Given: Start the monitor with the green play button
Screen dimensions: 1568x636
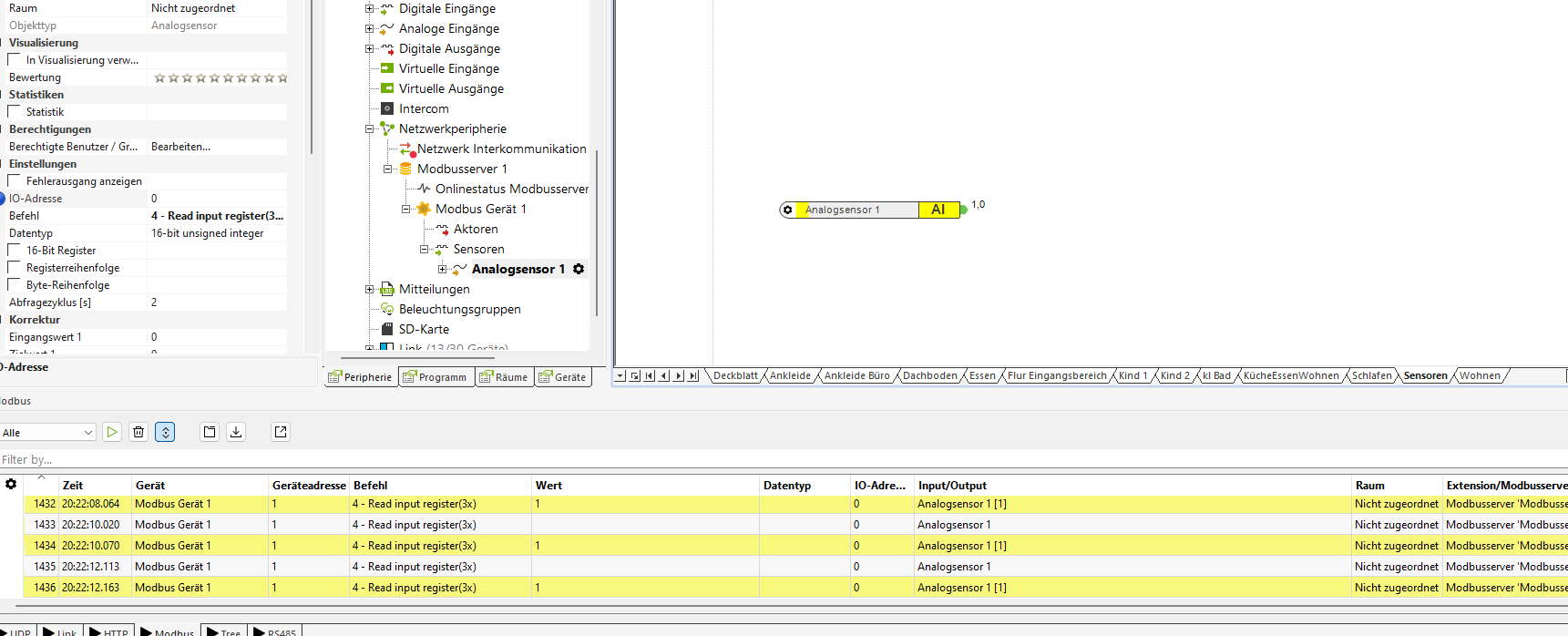Looking at the screenshot, I should 112,432.
